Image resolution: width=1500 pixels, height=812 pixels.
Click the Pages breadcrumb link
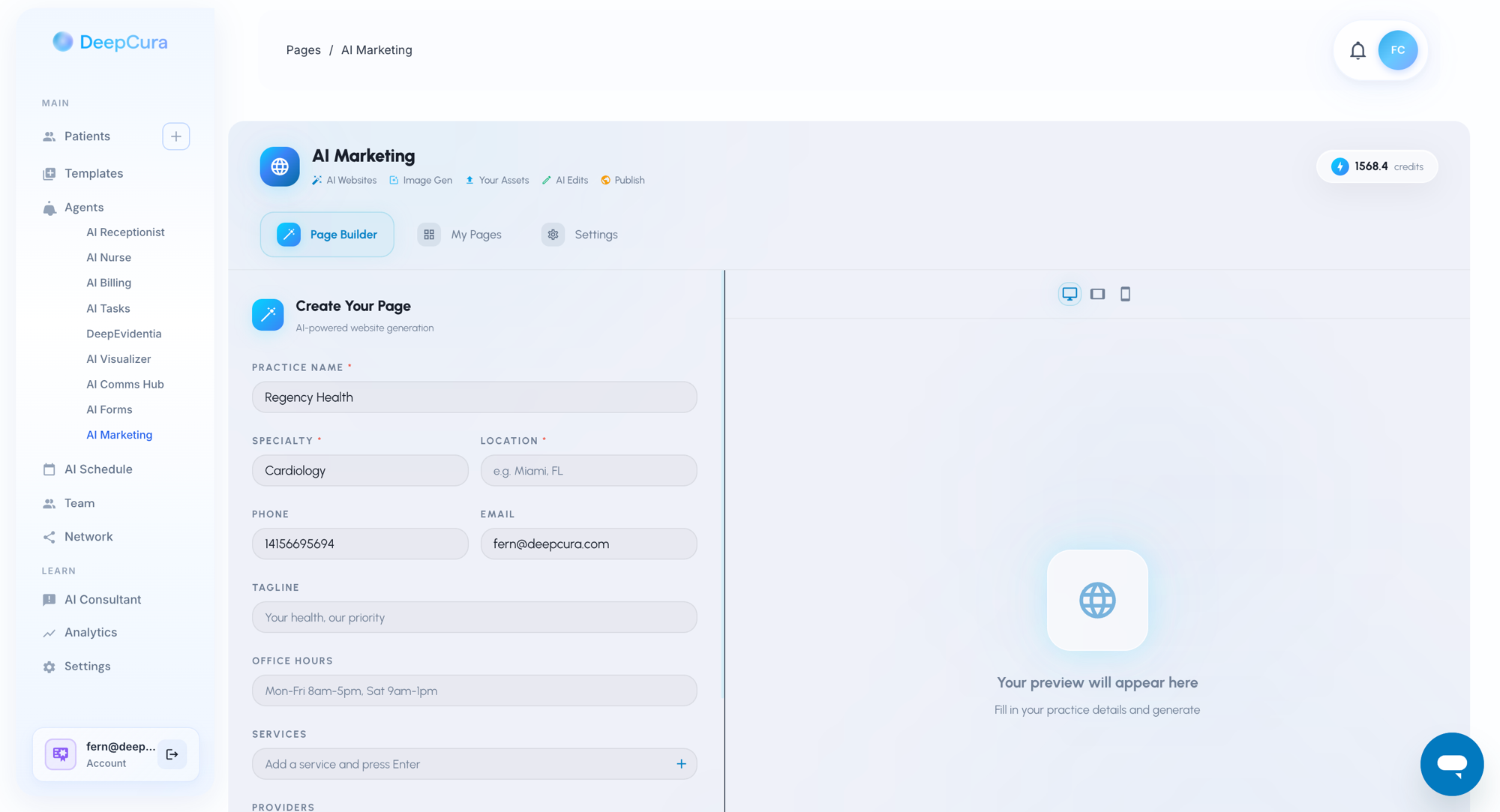303,50
